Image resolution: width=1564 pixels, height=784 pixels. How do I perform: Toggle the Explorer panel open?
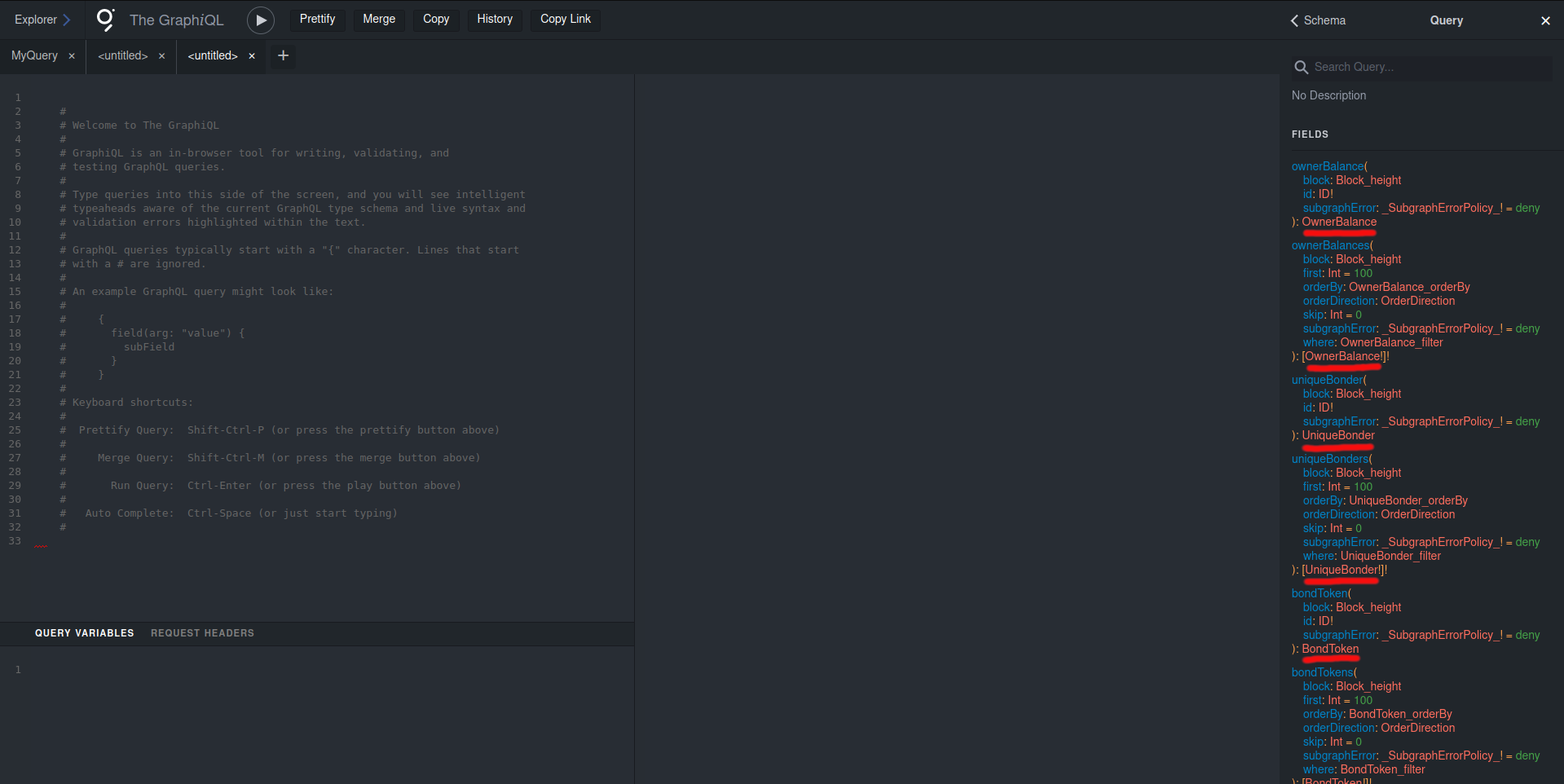(x=42, y=20)
